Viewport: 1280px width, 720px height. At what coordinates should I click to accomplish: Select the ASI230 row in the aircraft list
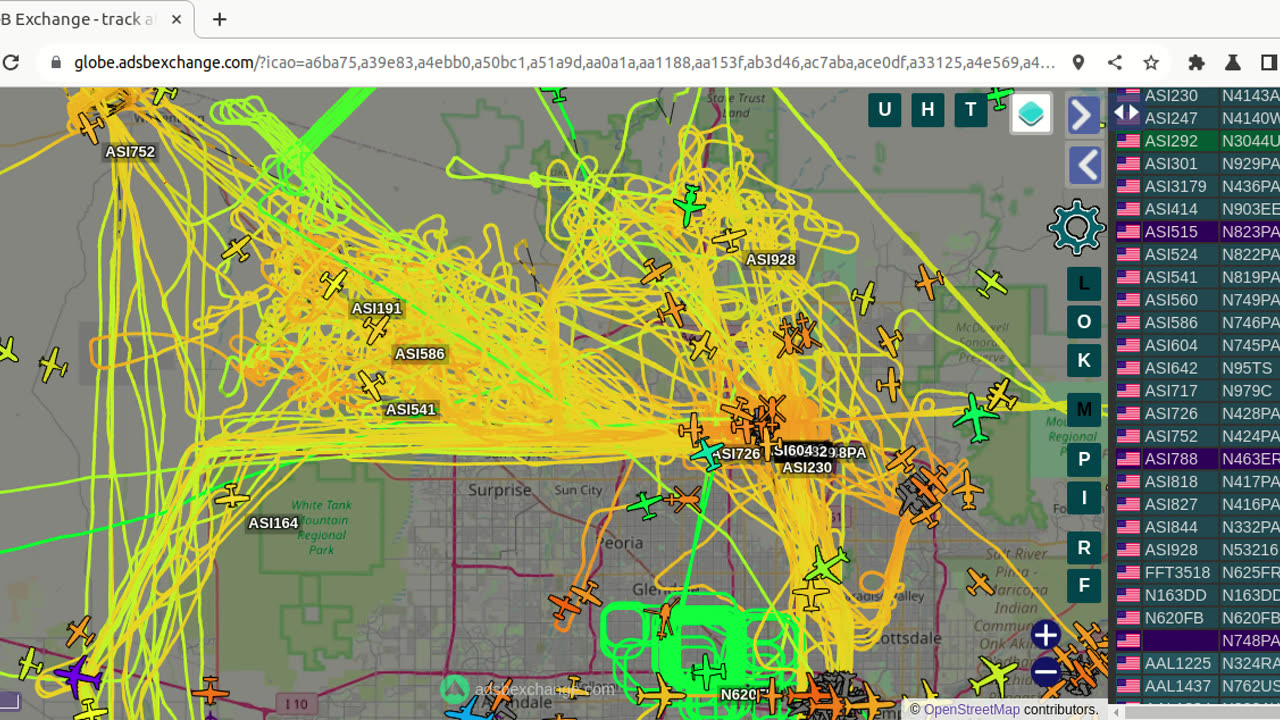[x=1196, y=96]
